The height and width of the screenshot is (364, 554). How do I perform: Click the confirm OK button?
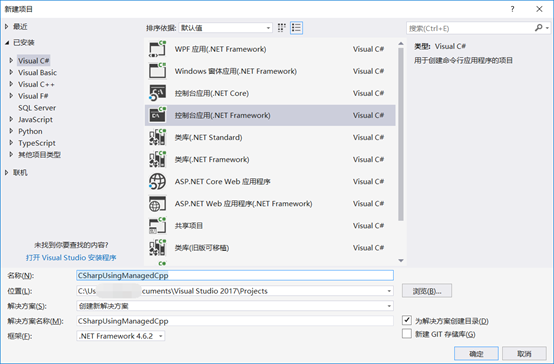point(476,353)
